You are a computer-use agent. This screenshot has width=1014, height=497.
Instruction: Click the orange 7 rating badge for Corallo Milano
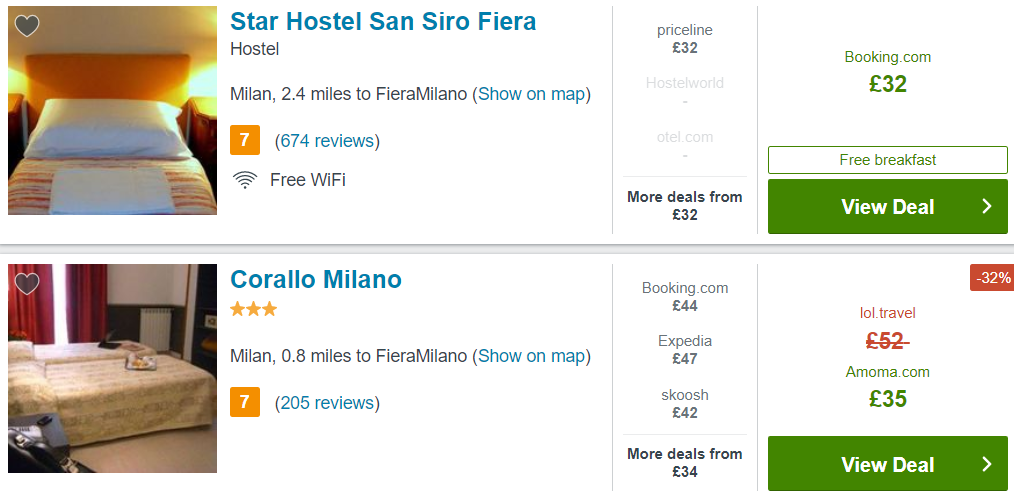244,402
